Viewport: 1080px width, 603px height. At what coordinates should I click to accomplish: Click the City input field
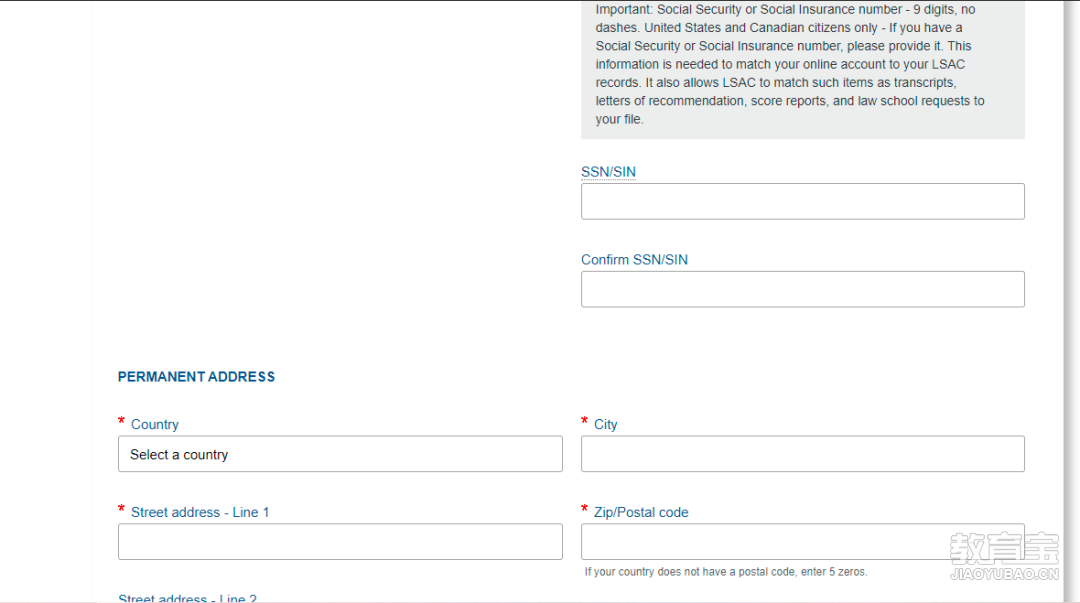802,453
